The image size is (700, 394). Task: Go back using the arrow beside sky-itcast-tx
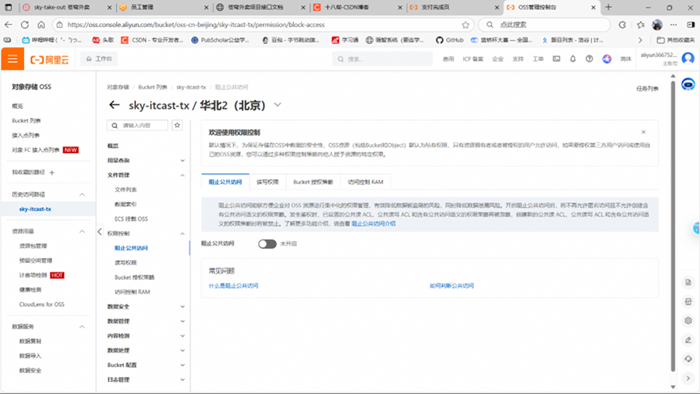point(114,105)
